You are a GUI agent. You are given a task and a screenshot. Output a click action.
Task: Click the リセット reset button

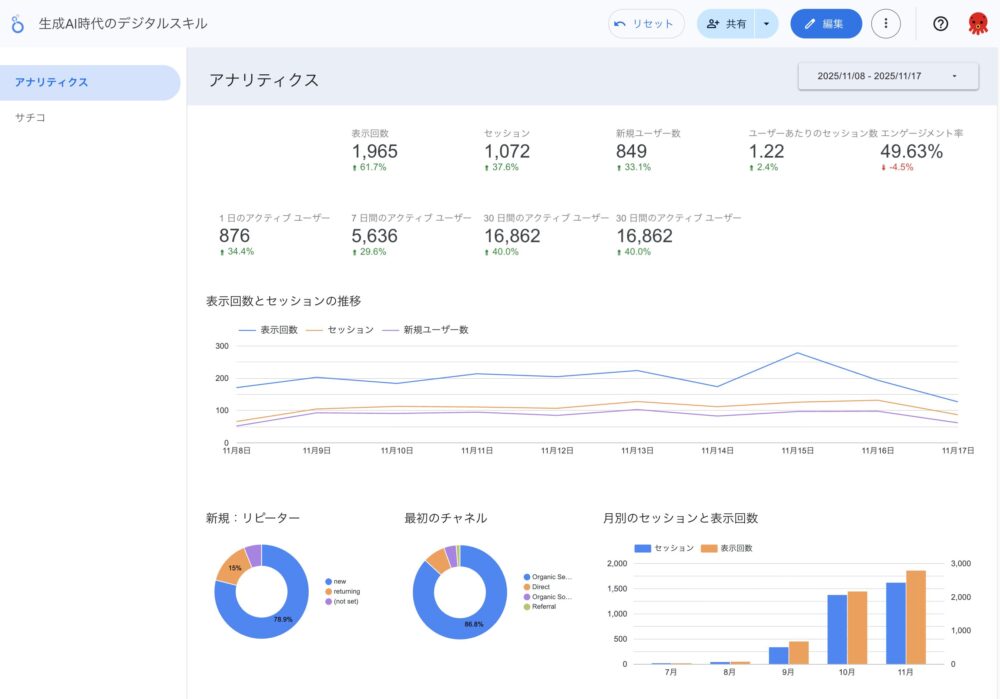point(646,24)
